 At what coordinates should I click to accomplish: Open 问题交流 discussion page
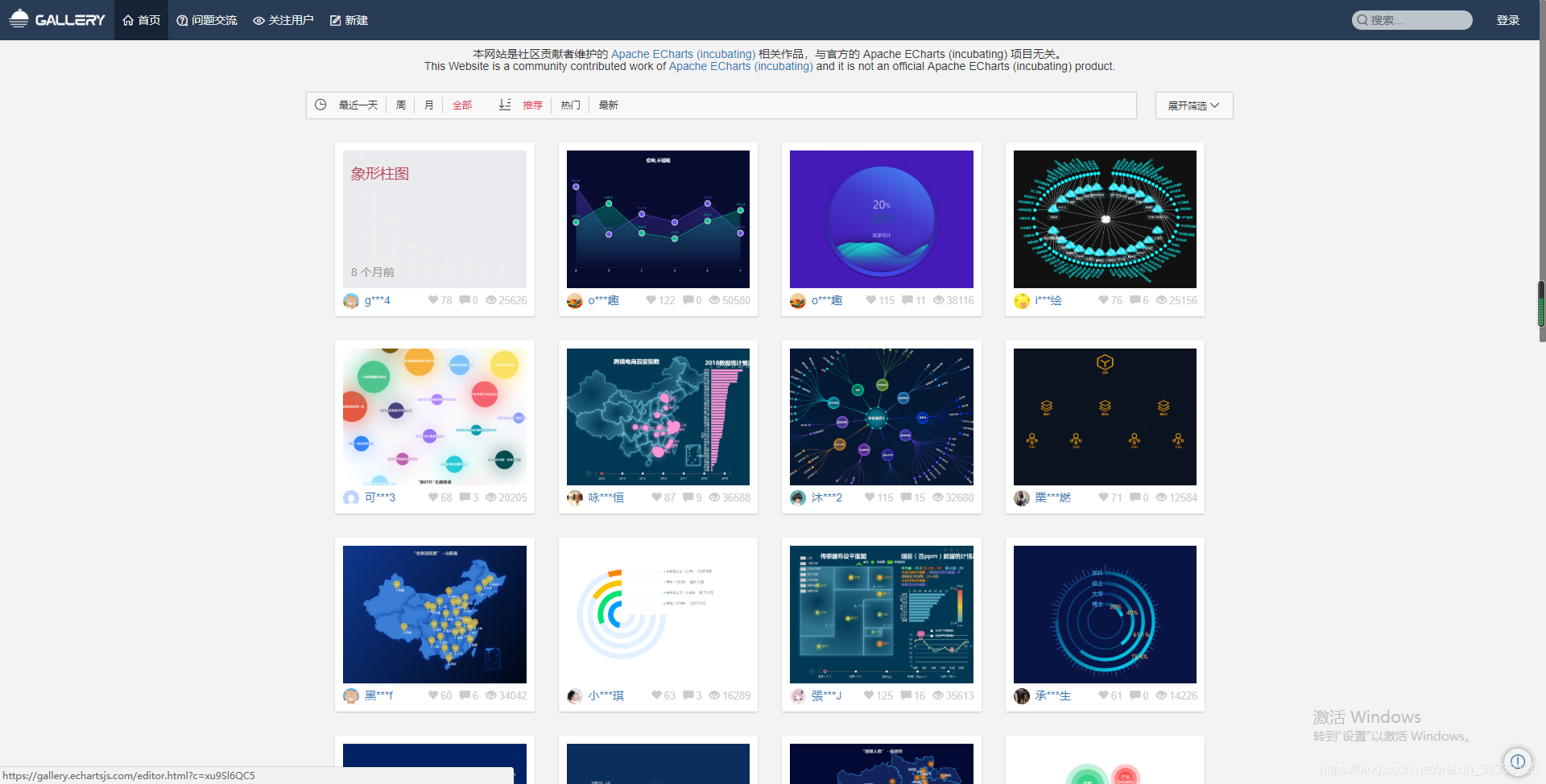pyautogui.click(x=207, y=20)
